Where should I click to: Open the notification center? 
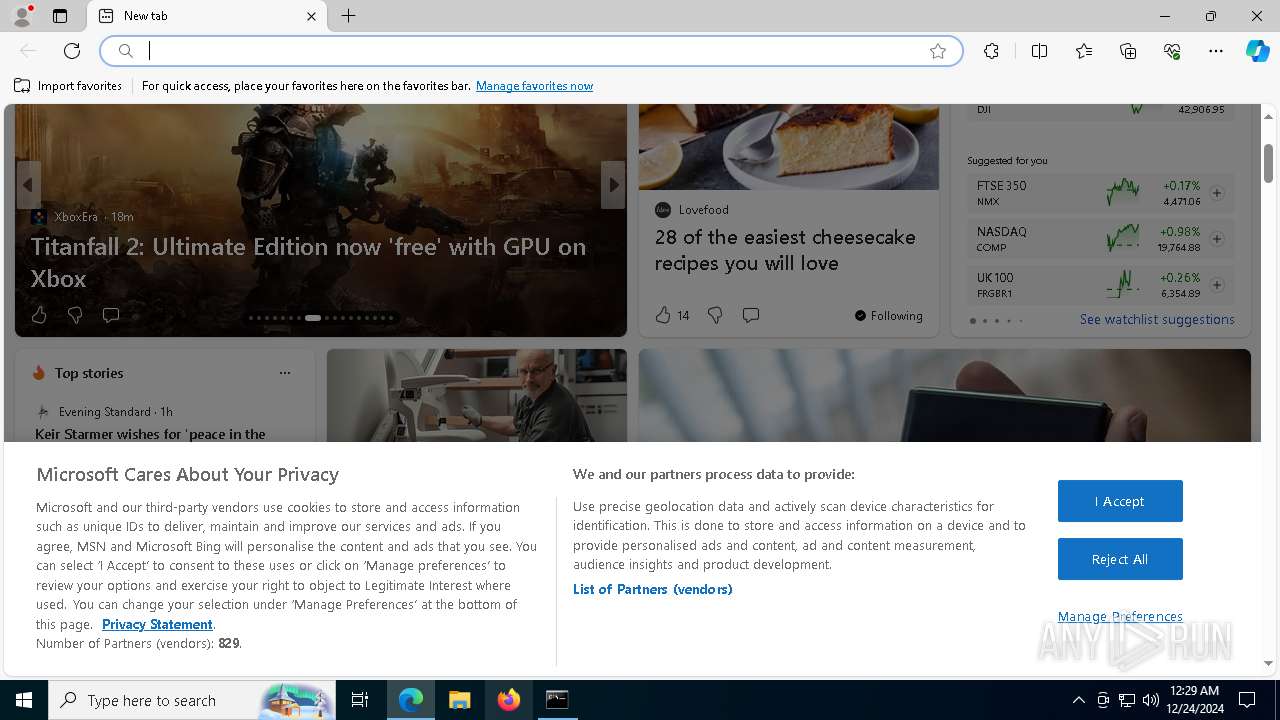pyautogui.click(x=1247, y=700)
